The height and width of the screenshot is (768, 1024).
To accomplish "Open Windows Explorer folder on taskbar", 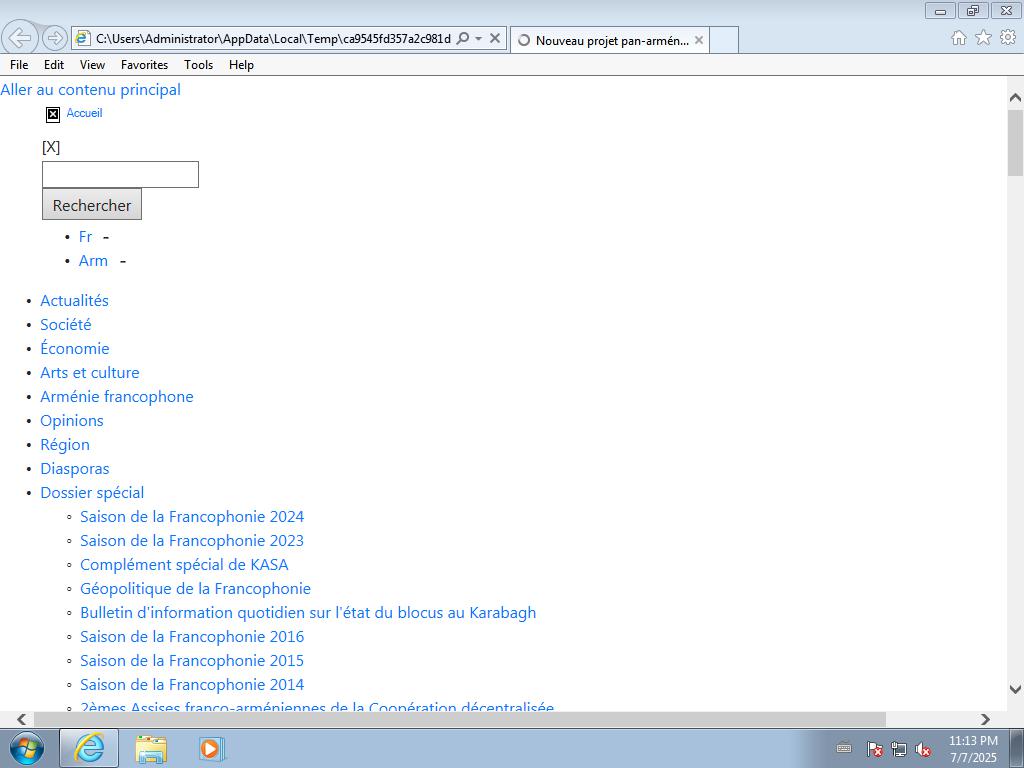I will click(x=151, y=748).
